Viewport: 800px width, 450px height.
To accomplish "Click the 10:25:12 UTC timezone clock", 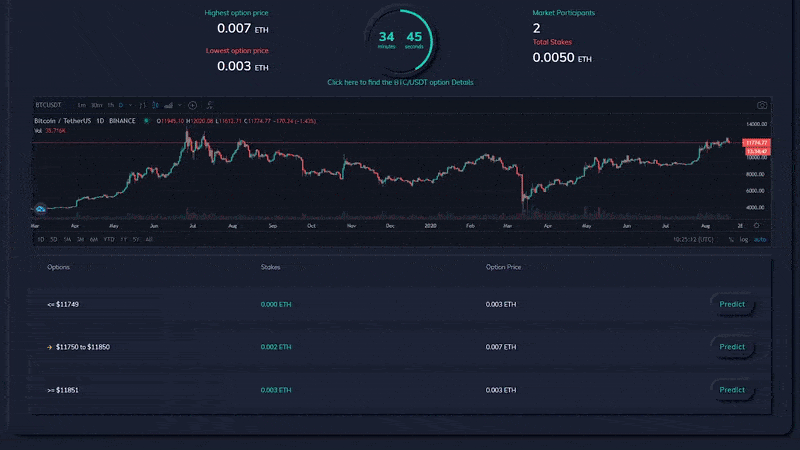I will 693,239.
